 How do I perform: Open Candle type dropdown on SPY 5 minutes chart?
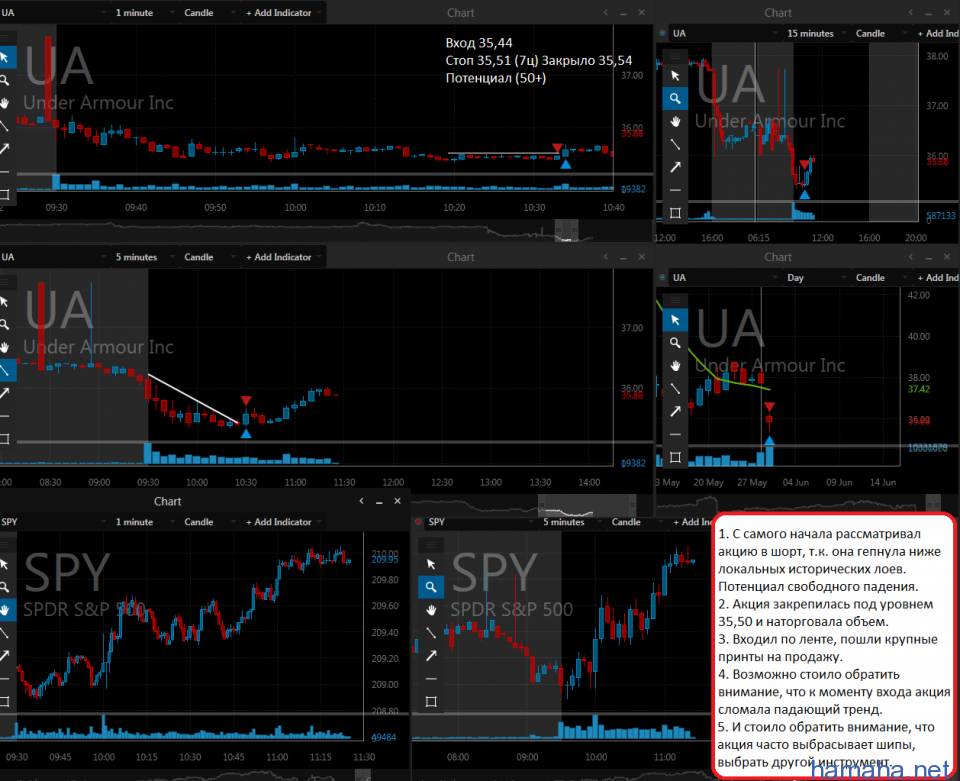pyautogui.click(x=636, y=521)
